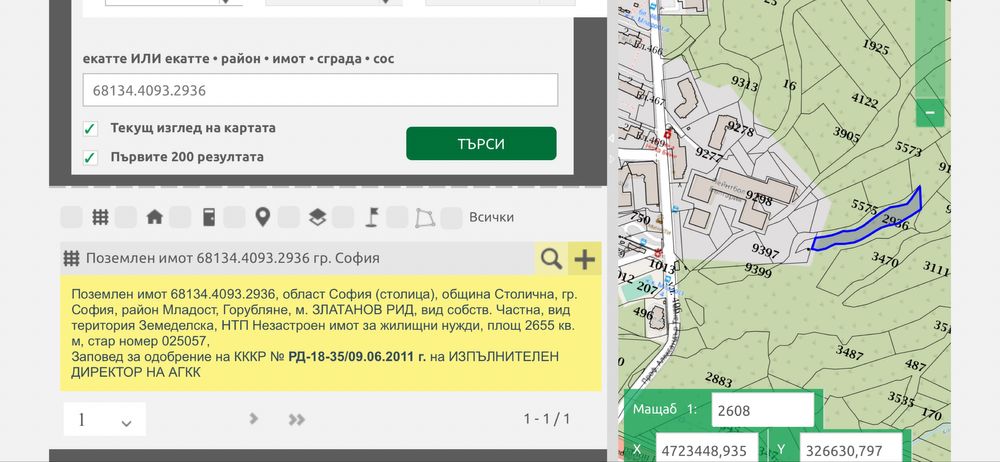Viewport: 1000px width, 462px height.
Task: Uncheck Първите 200 резултата option
Action: (90, 157)
